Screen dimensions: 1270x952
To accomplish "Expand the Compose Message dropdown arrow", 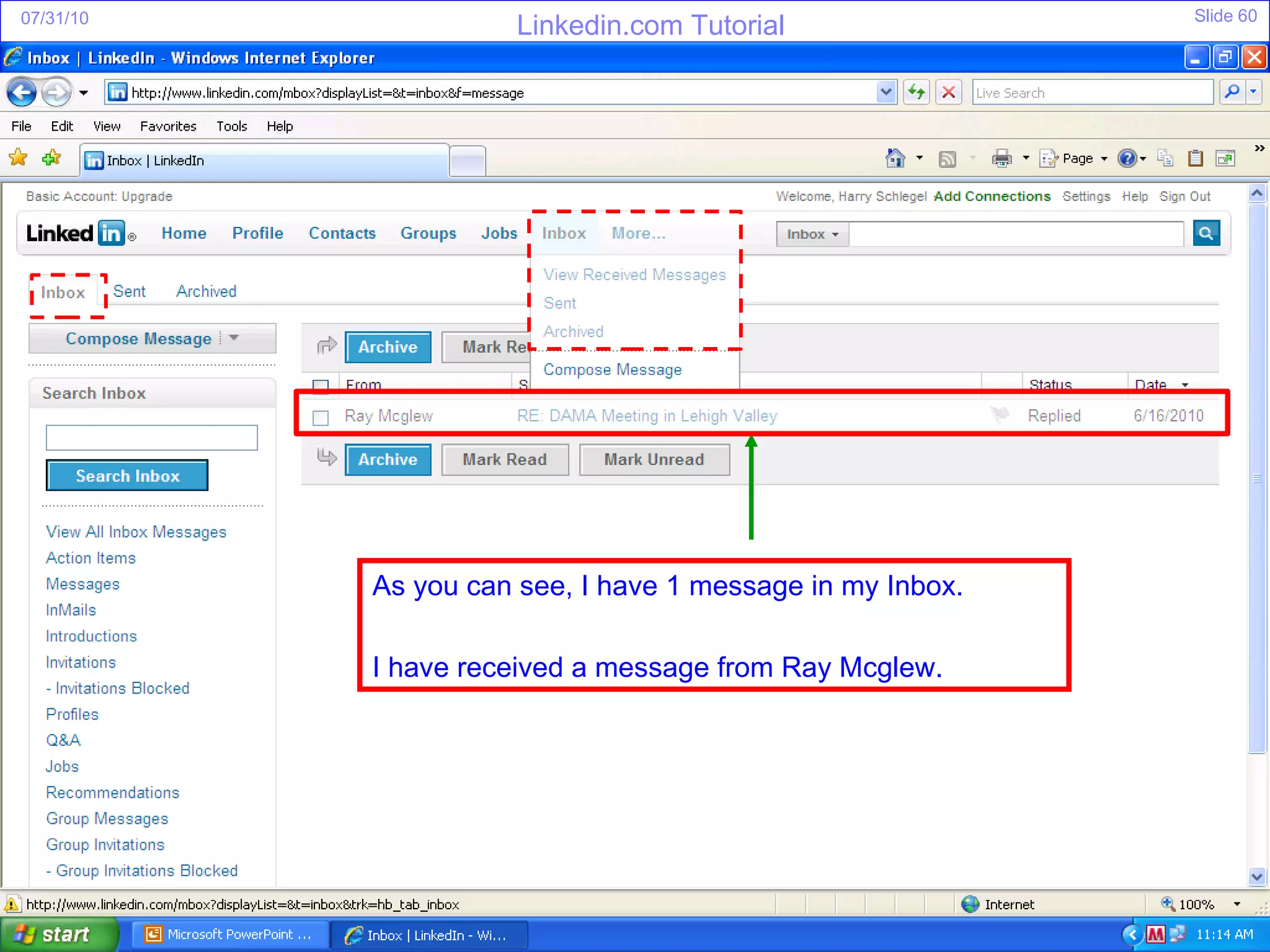I will click(234, 338).
